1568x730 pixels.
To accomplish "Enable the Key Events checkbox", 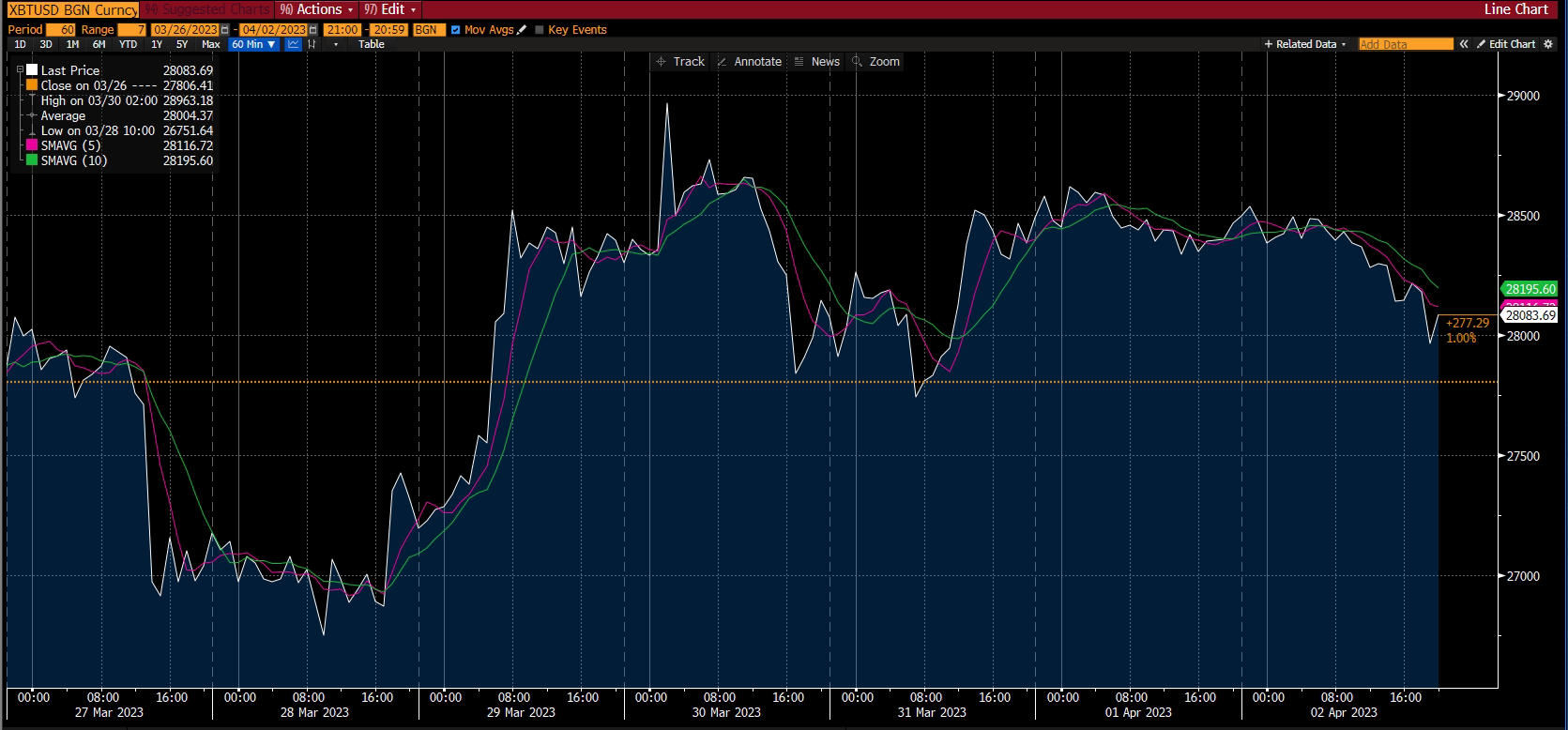I will 540,30.
